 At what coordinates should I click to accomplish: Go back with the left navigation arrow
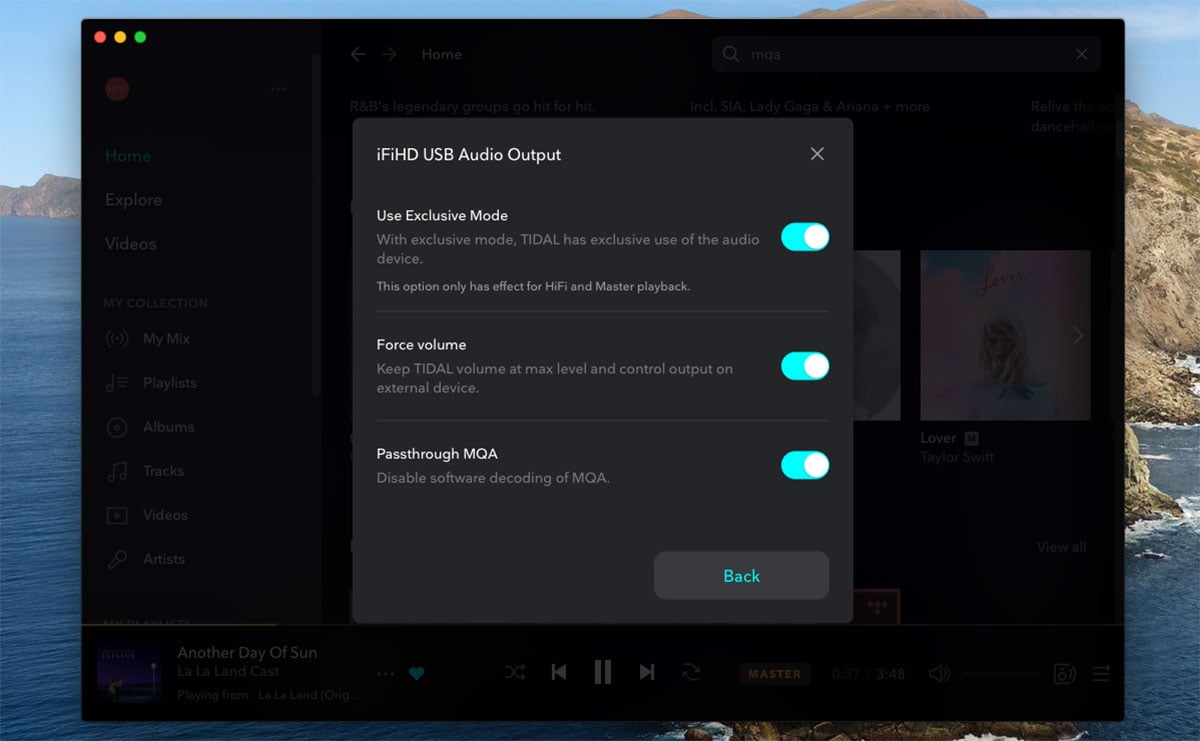click(x=358, y=54)
